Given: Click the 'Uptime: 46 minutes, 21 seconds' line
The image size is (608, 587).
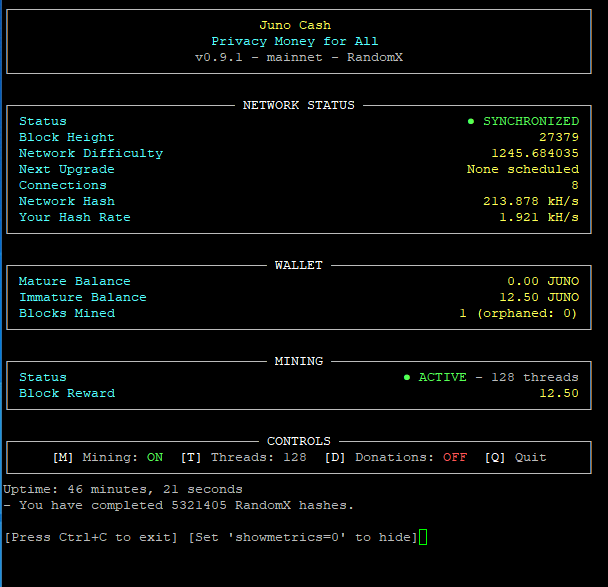Looking at the screenshot, I should 123,489.
